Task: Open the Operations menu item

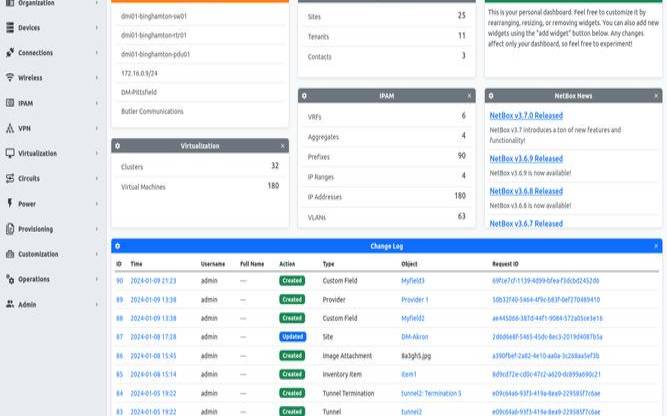Action: [x=33, y=279]
